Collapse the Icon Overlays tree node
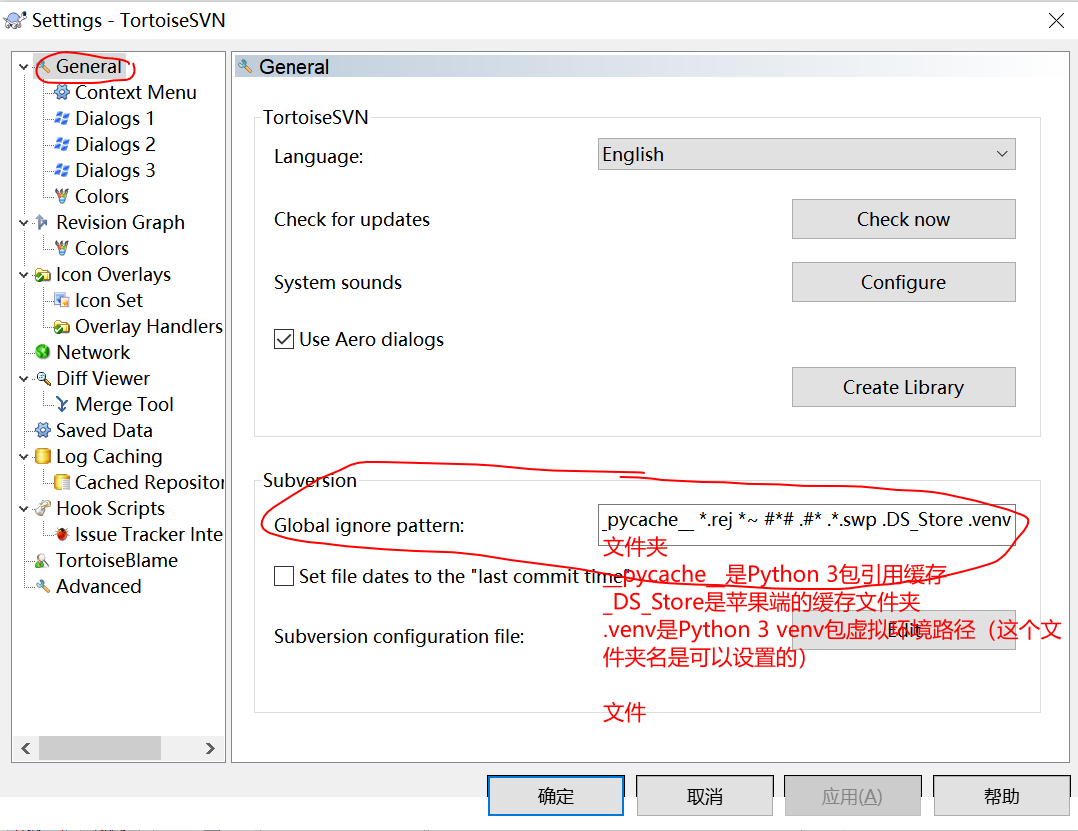The image size is (1078, 831). pos(23,274)
